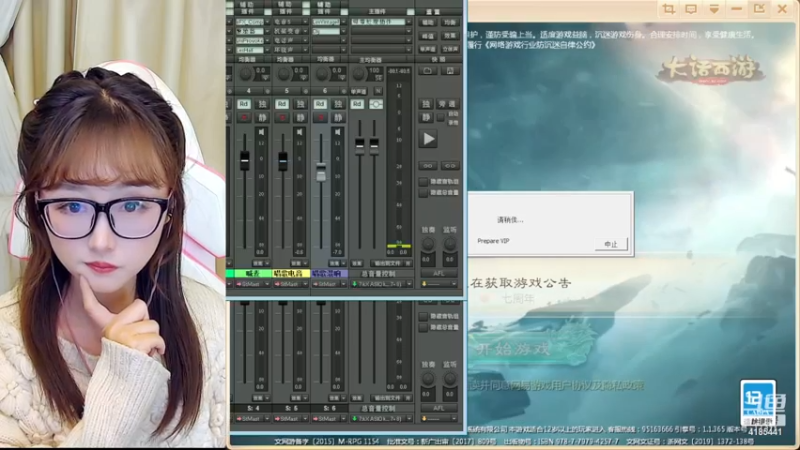The width and height of the screenshot is (800, 450).
Task: Open the kX ASIO device dropdown under 总音量控制
Action: (x=381, y=284)
